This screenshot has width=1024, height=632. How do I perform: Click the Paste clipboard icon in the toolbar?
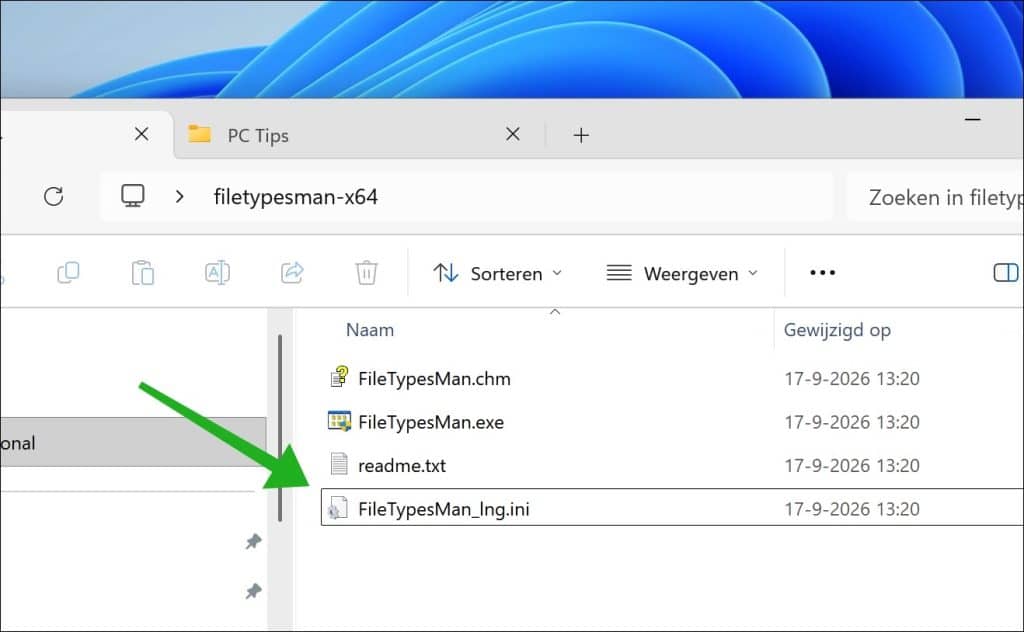[x=142, y=272]
